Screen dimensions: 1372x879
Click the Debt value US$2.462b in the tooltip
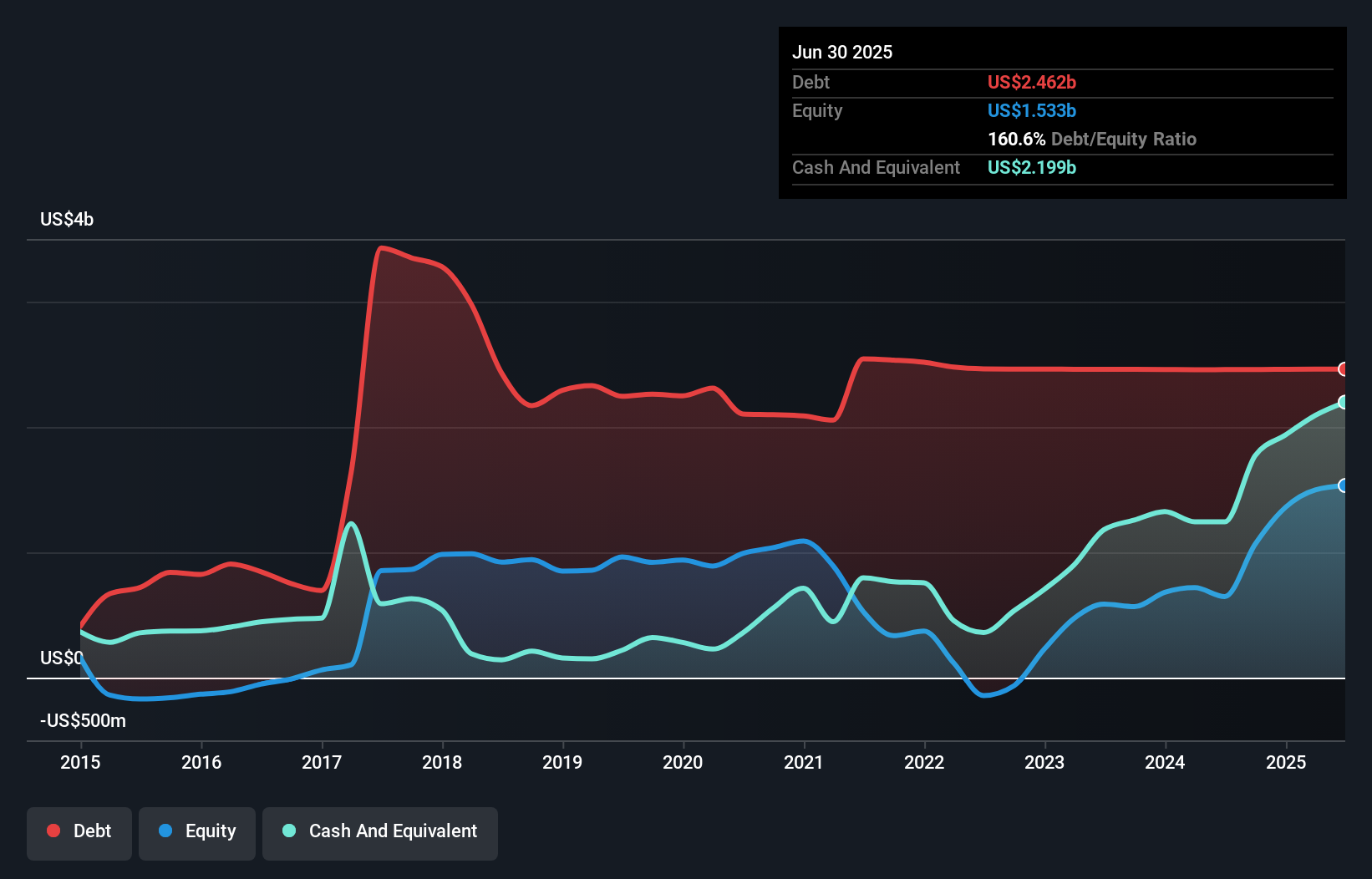(1032, 83)
